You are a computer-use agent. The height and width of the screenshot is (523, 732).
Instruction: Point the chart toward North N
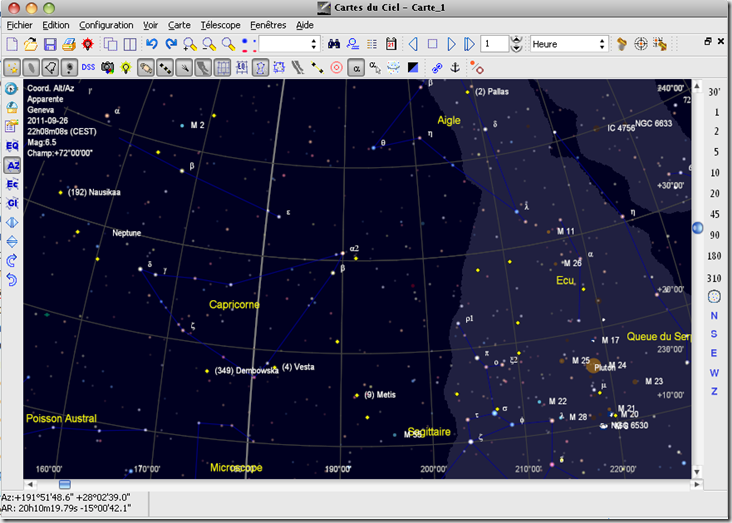click(714, 316)
